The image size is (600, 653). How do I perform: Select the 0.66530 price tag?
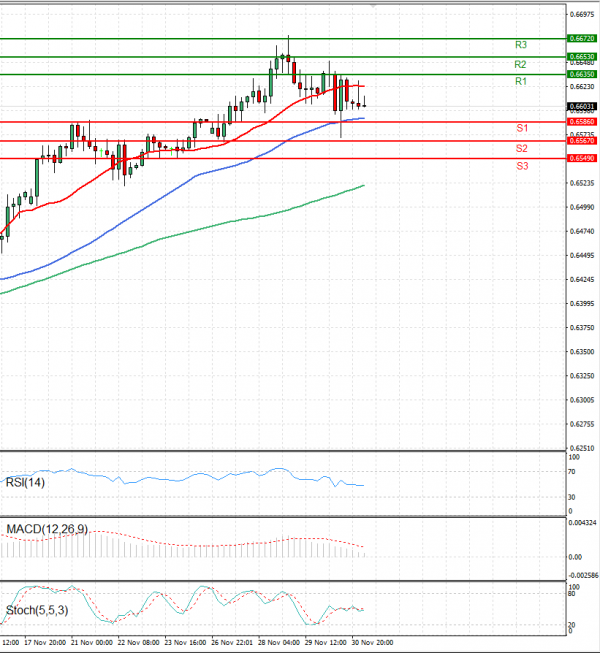pos(582,56)
